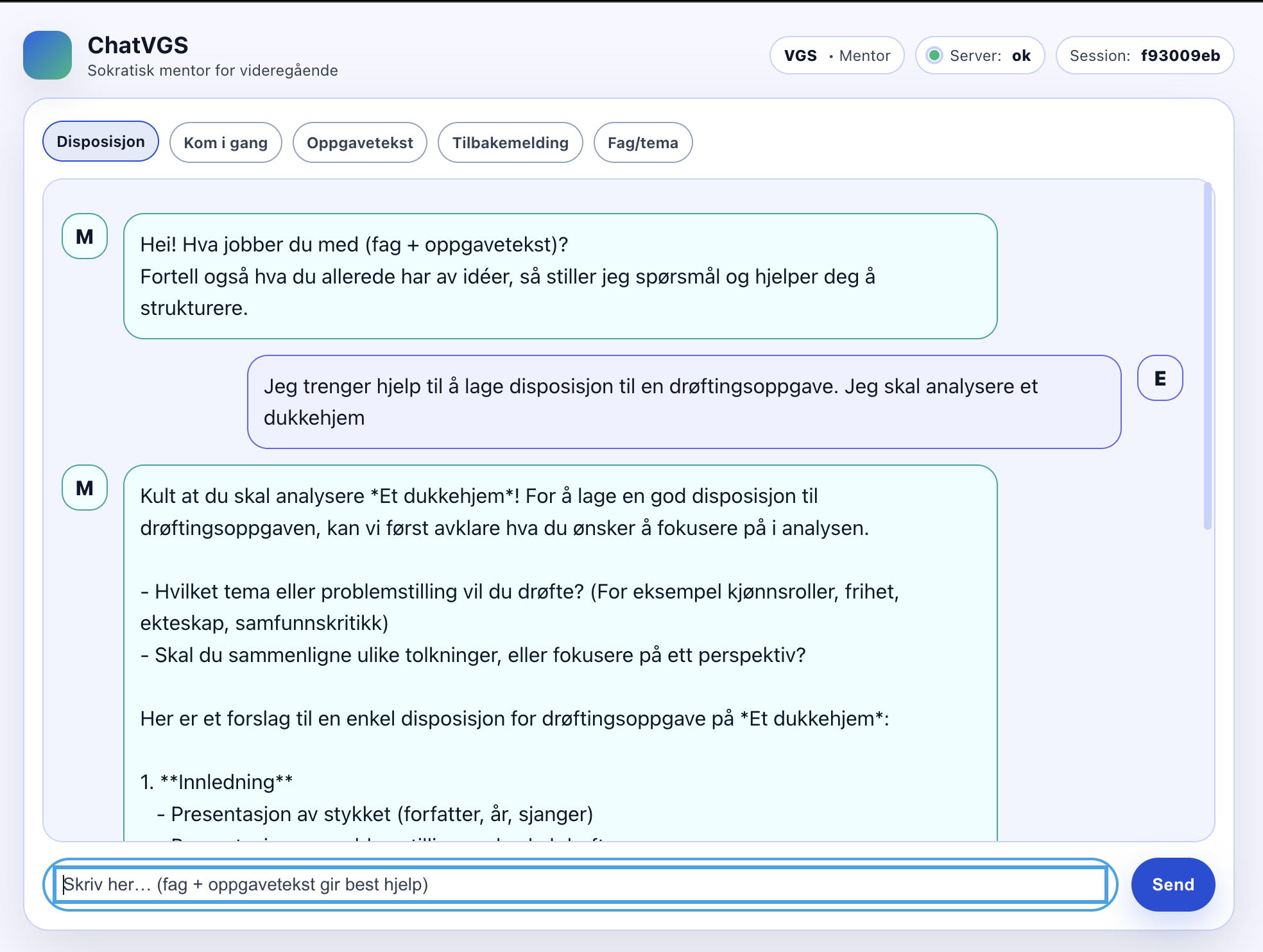Switch to the "Oppgavetekst" tab
1263x952 pixels.
(x=359, y=142)
